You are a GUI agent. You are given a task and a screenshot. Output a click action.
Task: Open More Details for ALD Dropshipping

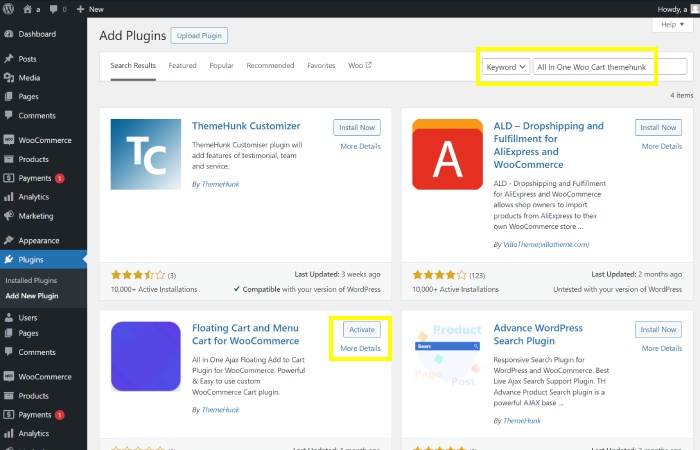coord(662,146)
